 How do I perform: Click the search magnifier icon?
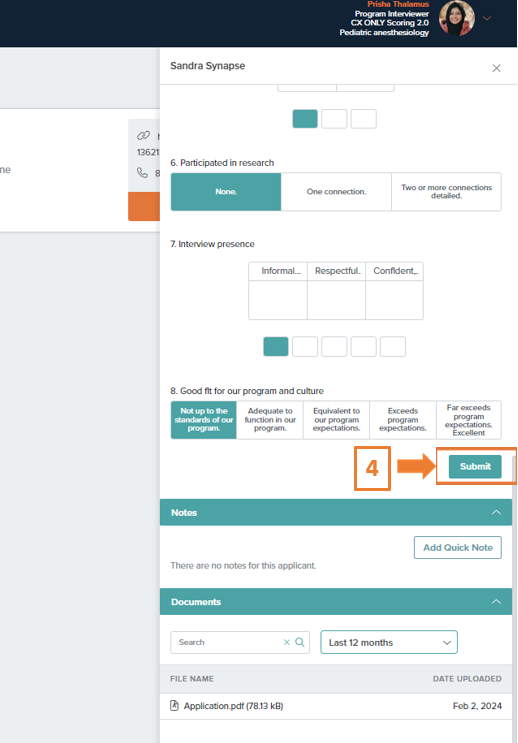(300, 642)
